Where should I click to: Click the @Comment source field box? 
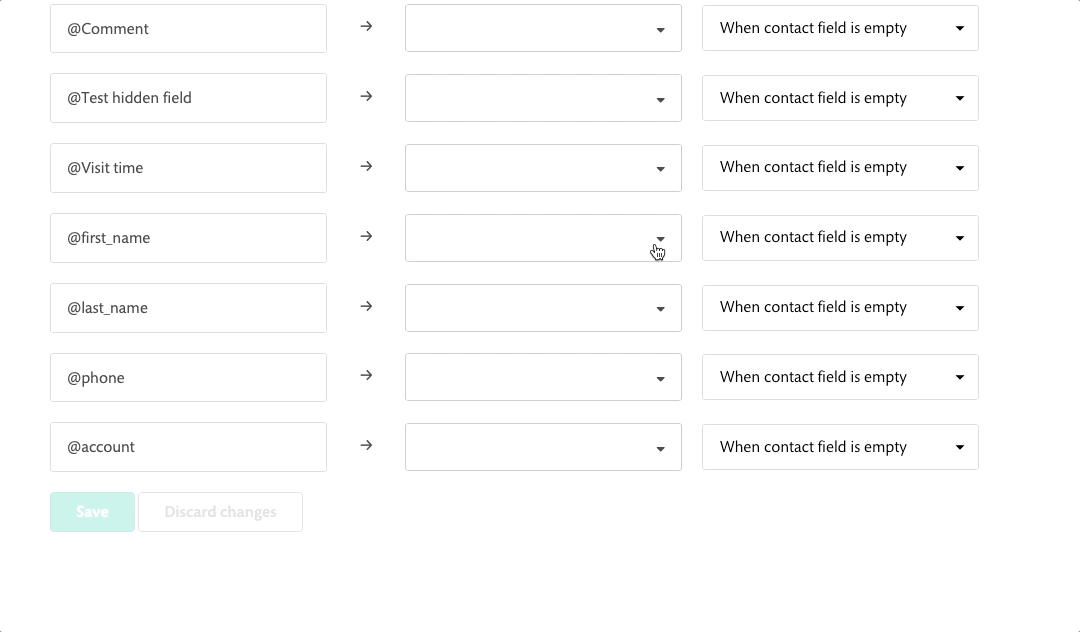pyautogui.click(x=188, y=28)
